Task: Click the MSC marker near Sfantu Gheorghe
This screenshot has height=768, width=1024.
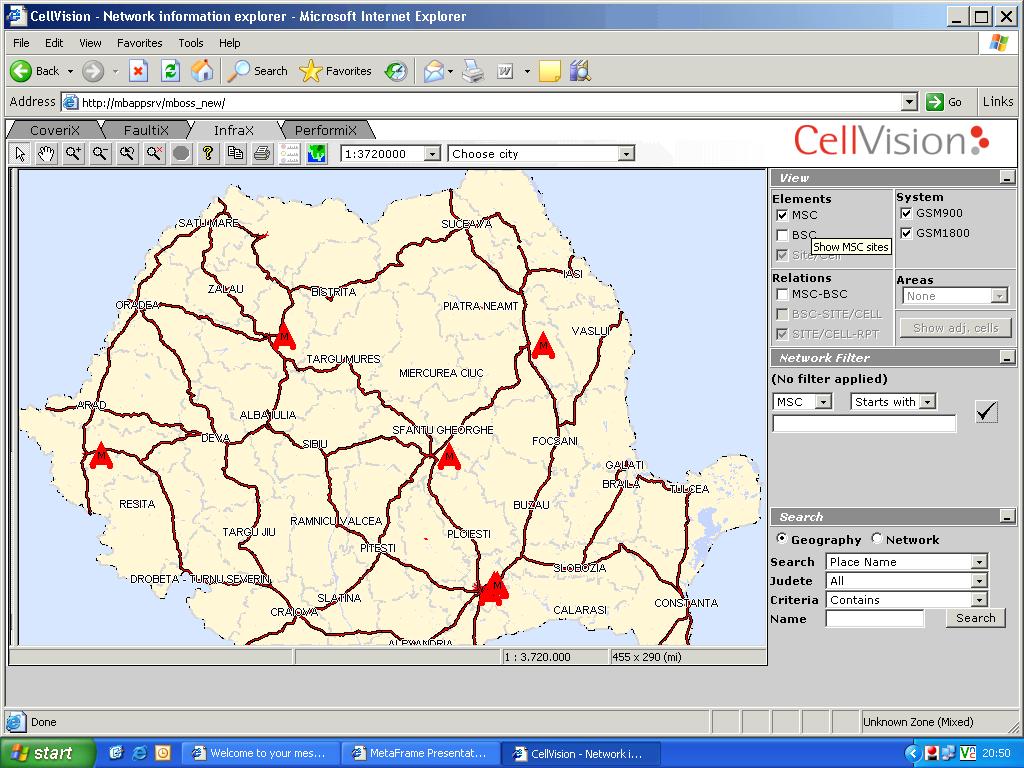Action: click(x=449, y=456)
